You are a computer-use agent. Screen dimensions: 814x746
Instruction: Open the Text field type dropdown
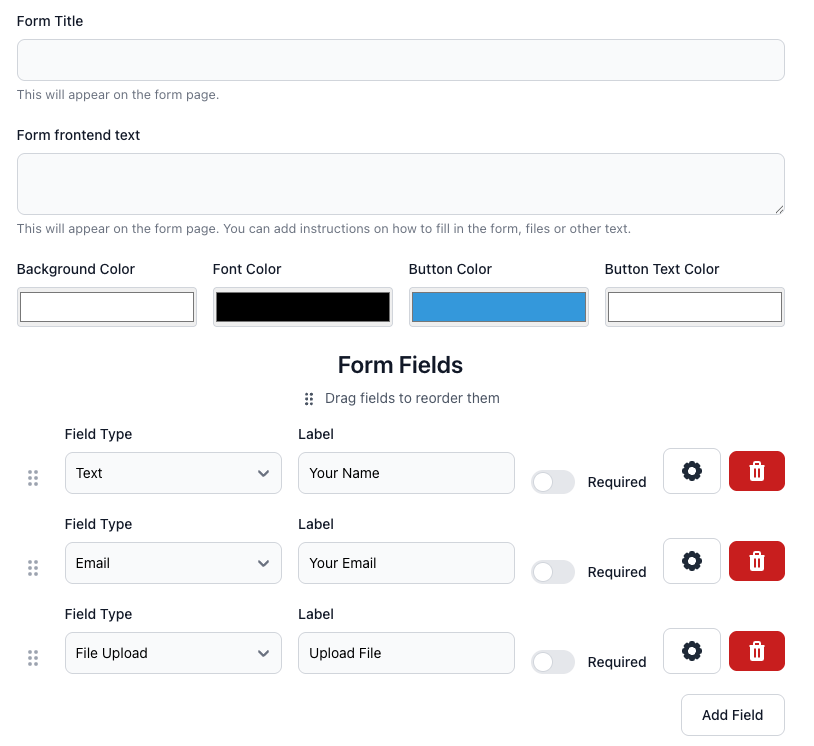173,473
